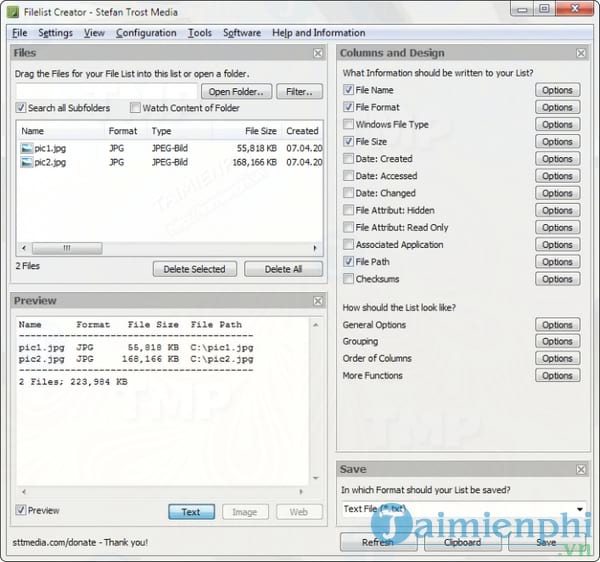The image size is (600, 562).
Task: Click the preview pane scroll right arrow
Action: [x=301, y=492]
